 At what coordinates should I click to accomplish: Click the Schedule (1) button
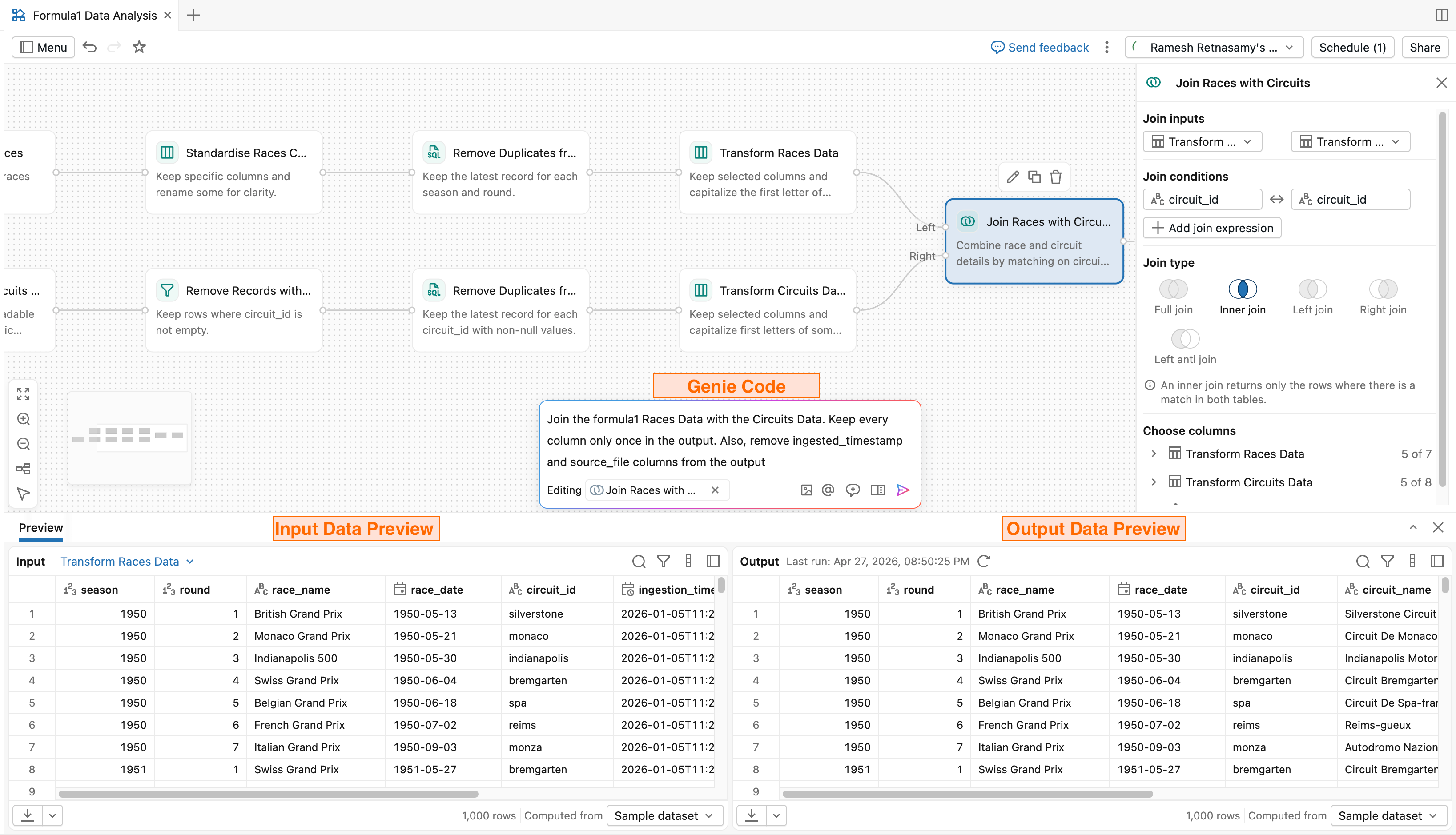tap(1352, 47)
